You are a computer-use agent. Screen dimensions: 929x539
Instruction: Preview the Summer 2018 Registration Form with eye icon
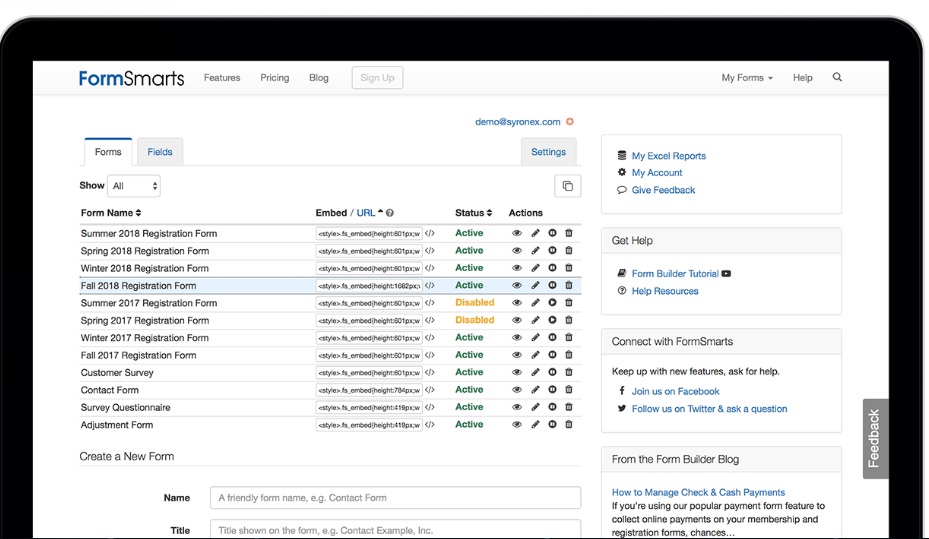(517, 233)
